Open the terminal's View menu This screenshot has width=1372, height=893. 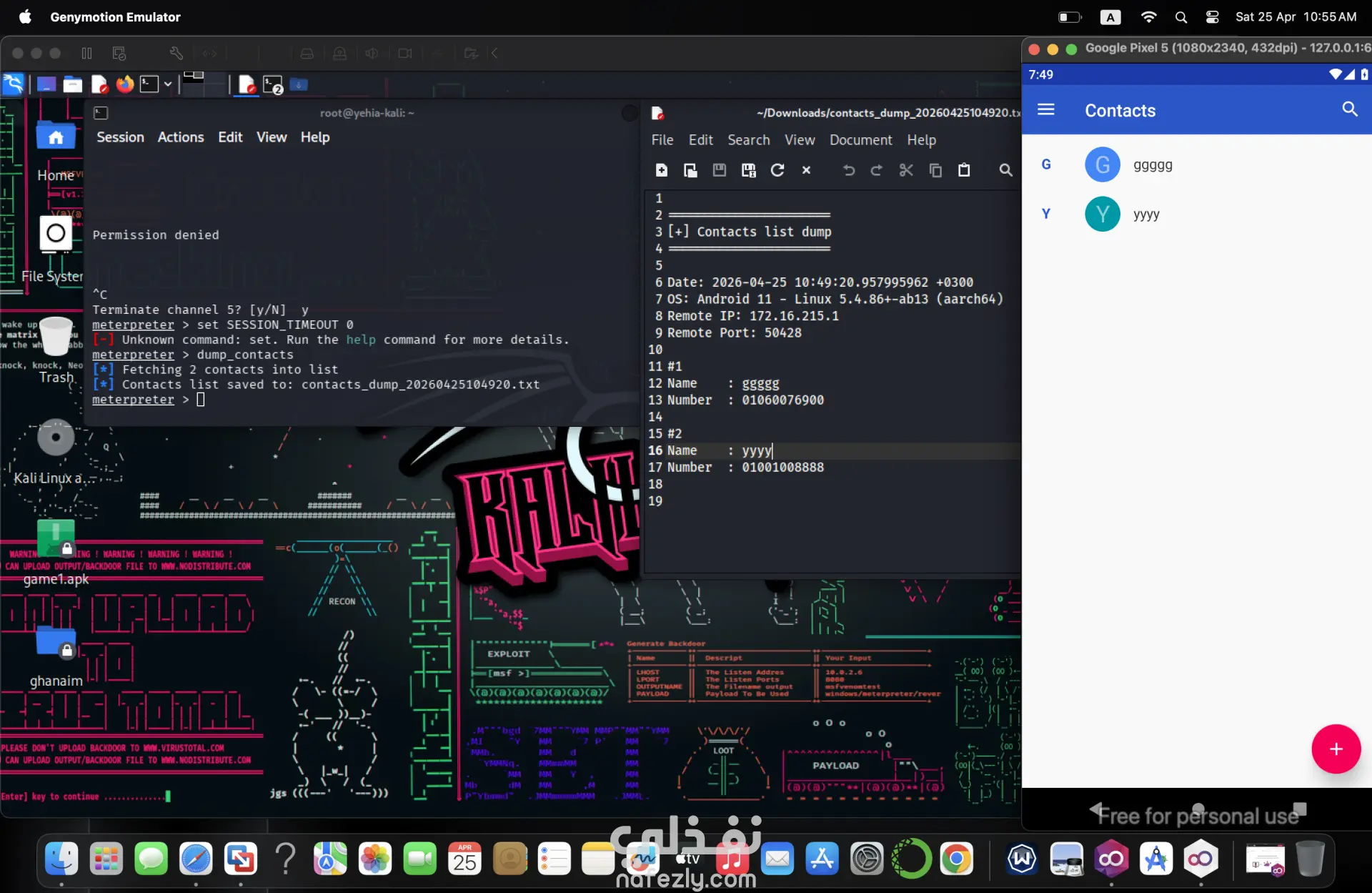(272, 137)
